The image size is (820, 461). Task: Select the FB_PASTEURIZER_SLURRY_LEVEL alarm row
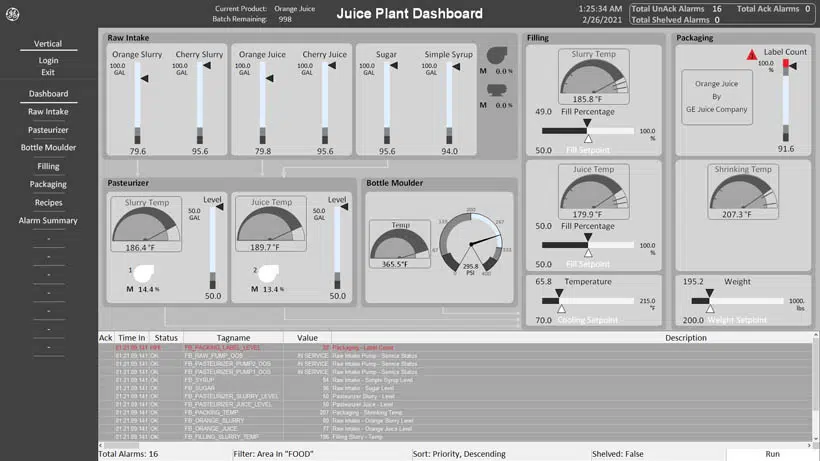(455, 396)
